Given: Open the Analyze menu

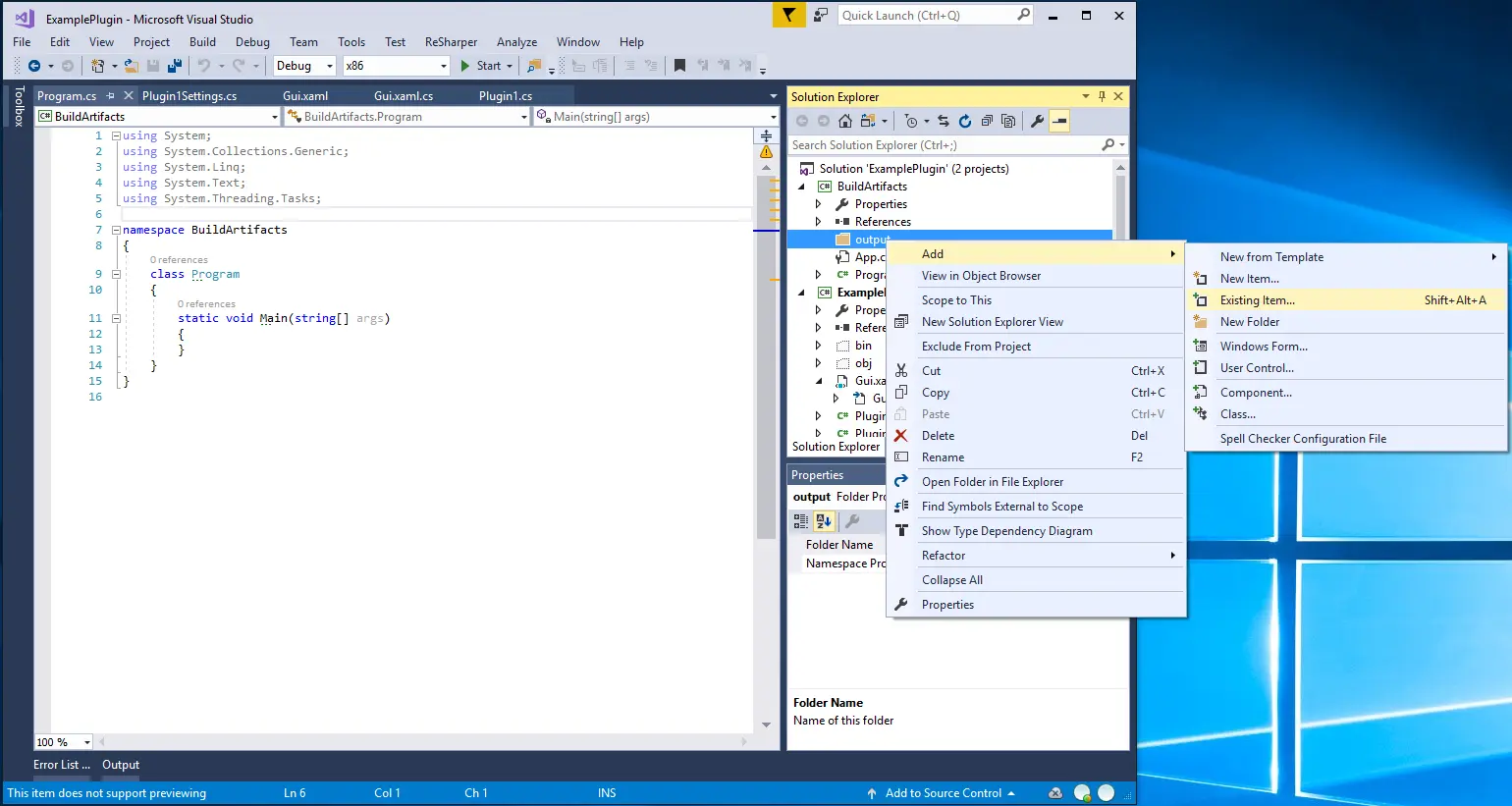Looking at the screenshot, I should click(x=516, y=42).
